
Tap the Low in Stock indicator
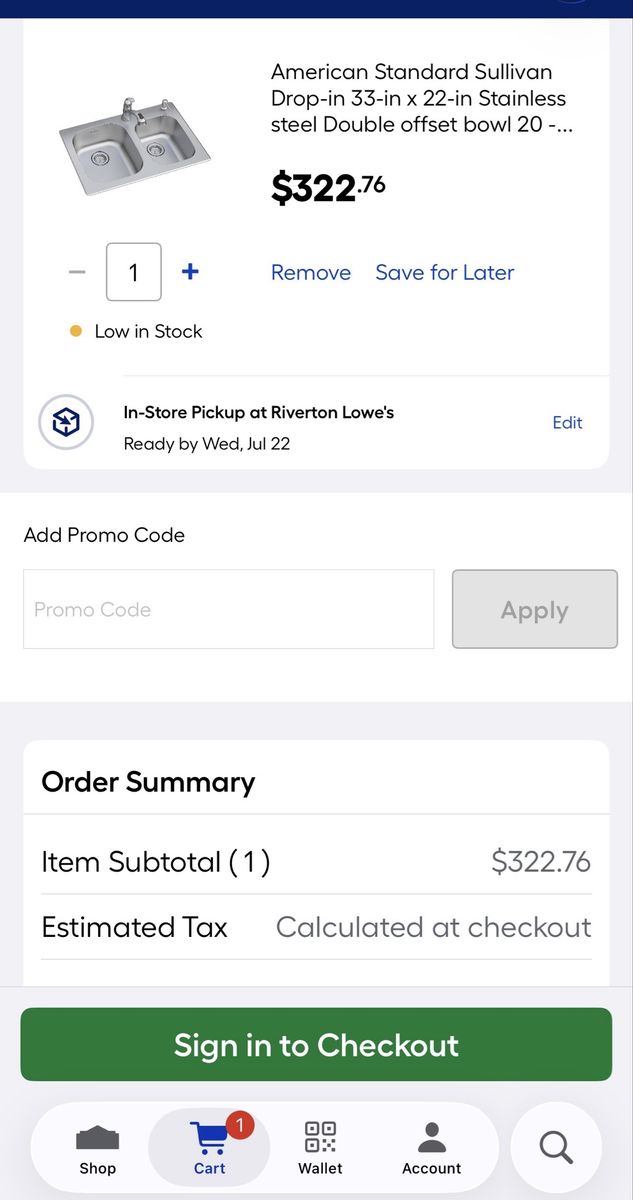point(136,331)
